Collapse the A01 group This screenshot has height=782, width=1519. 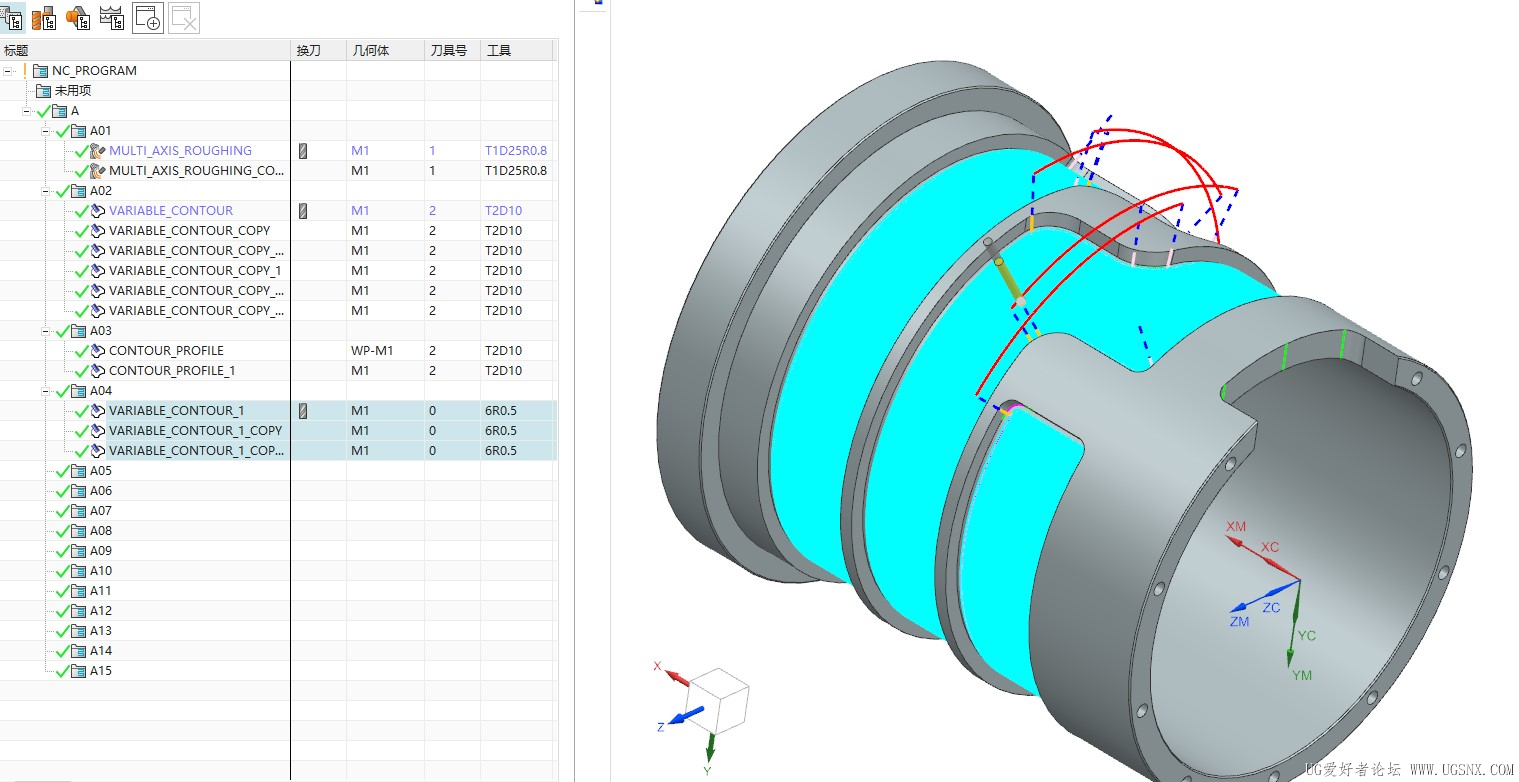[x=45, y=131]
